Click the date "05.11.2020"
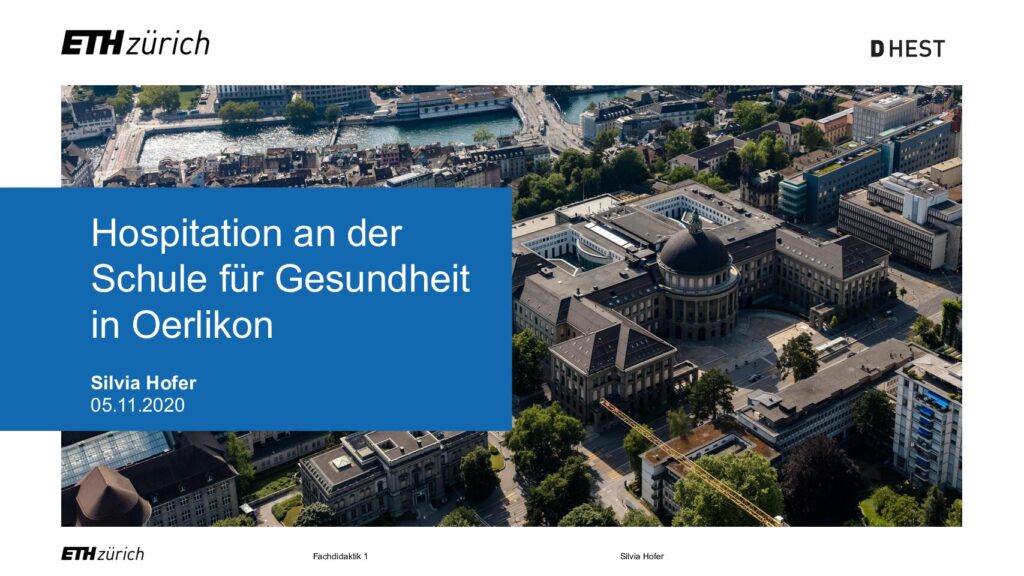Screen dimensions: 1024x576 pyautogui.click(x=137, y=406)
